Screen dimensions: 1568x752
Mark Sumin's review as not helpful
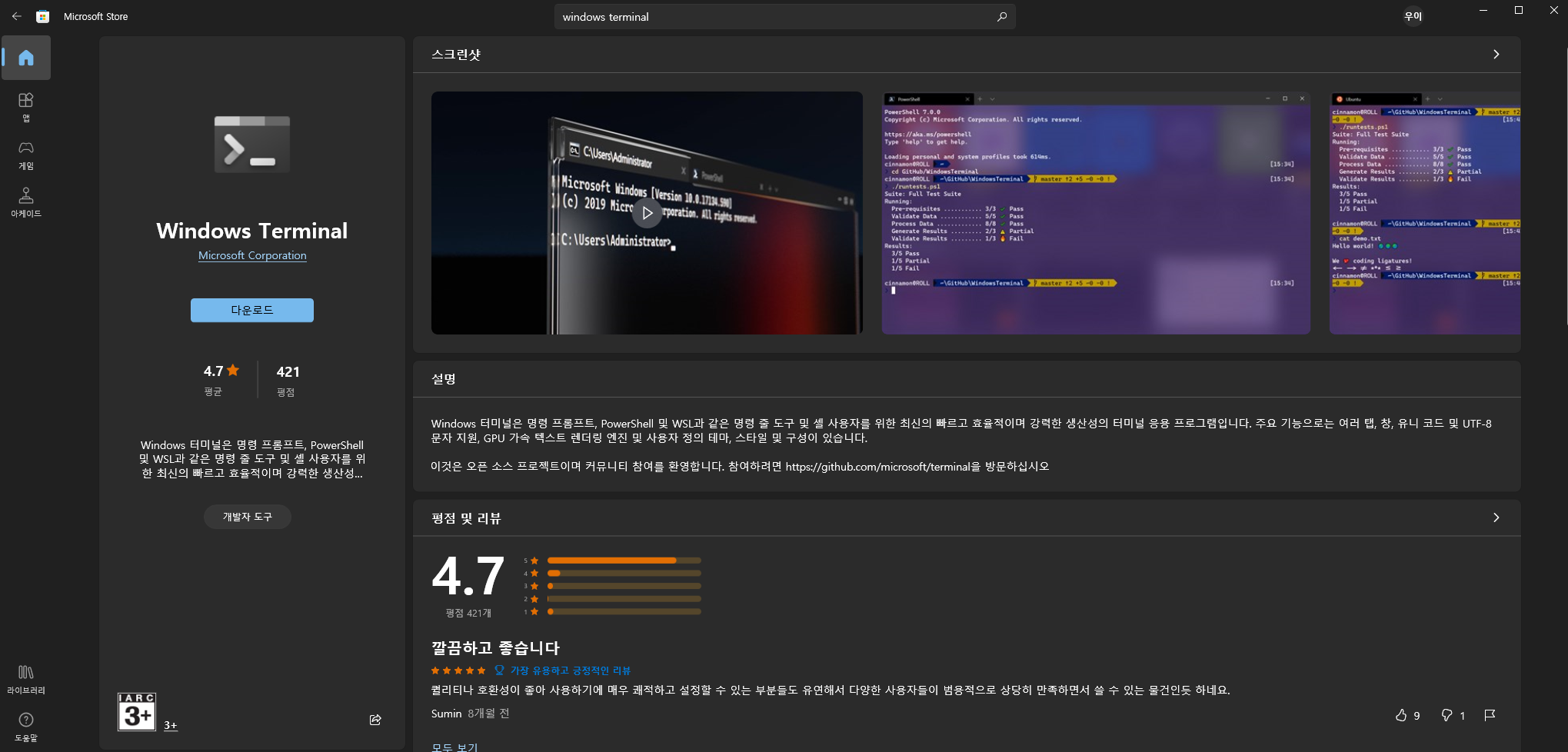[1452, 715]
